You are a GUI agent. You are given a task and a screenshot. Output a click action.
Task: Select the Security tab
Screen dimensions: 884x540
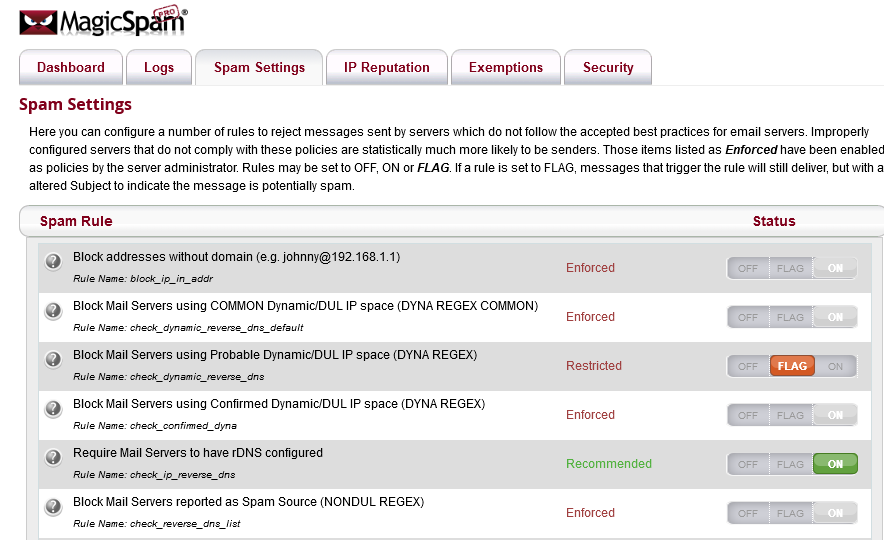(608, 68)
